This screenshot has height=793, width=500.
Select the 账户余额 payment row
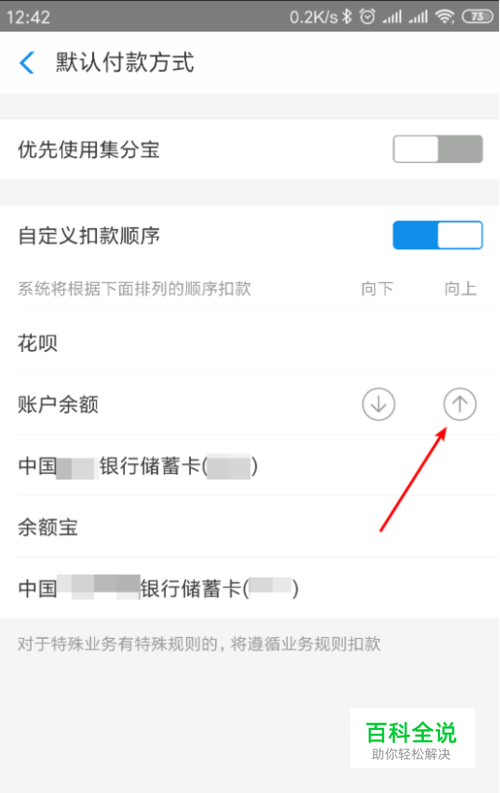[x=250, y=404]
